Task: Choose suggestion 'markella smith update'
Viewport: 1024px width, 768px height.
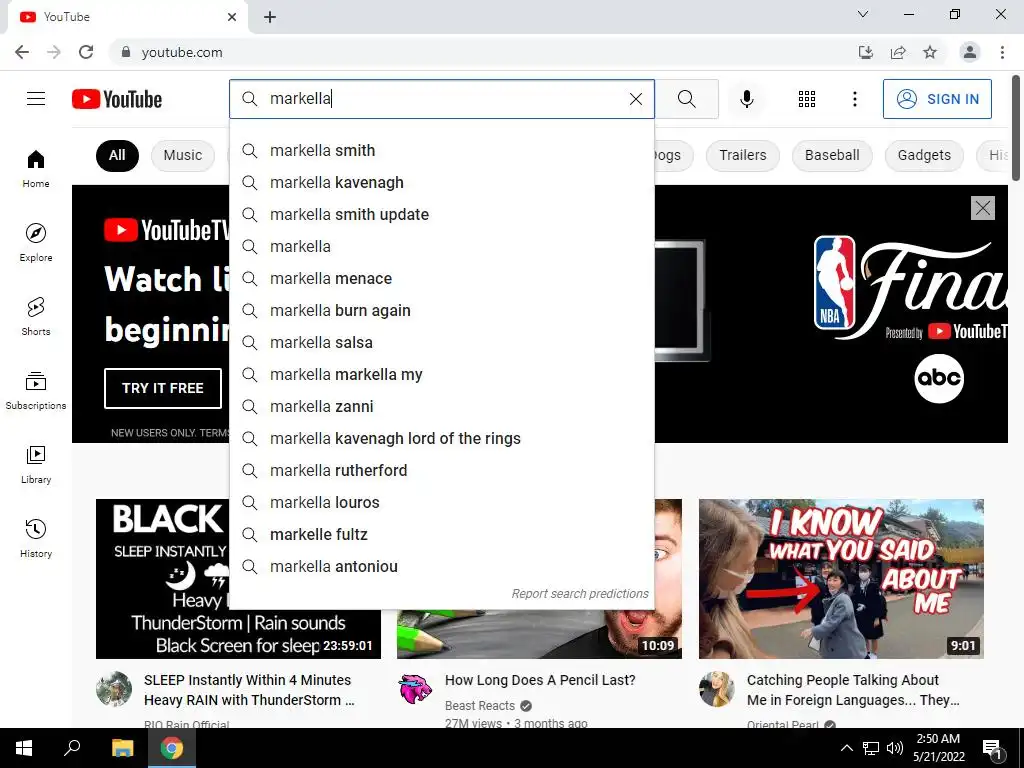Action: [442, 215]
